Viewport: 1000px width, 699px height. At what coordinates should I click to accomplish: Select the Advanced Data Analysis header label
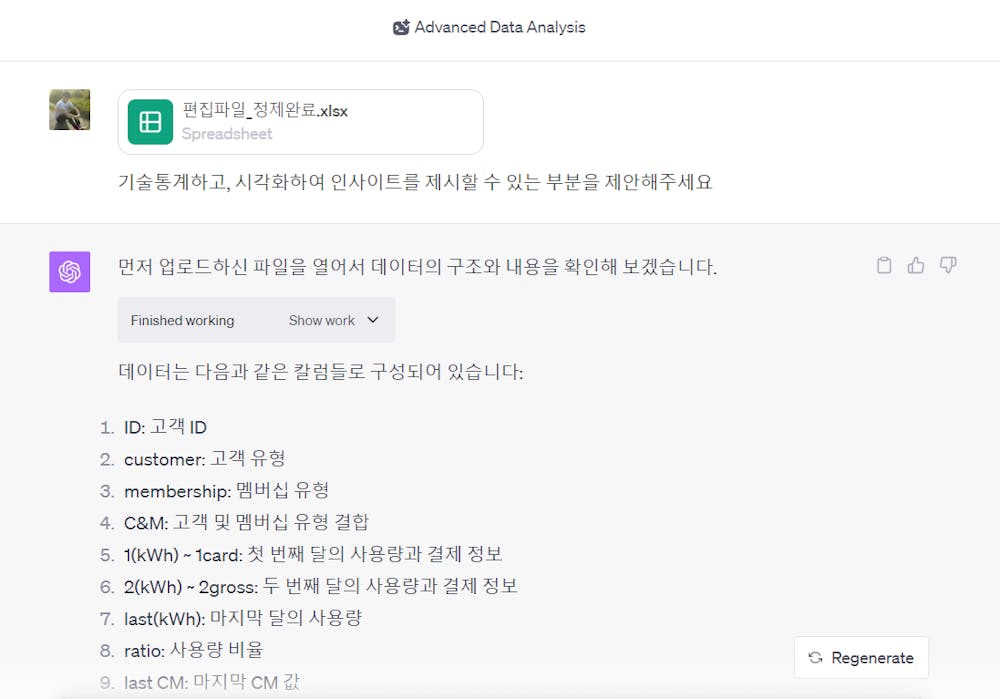click(499, 28)
